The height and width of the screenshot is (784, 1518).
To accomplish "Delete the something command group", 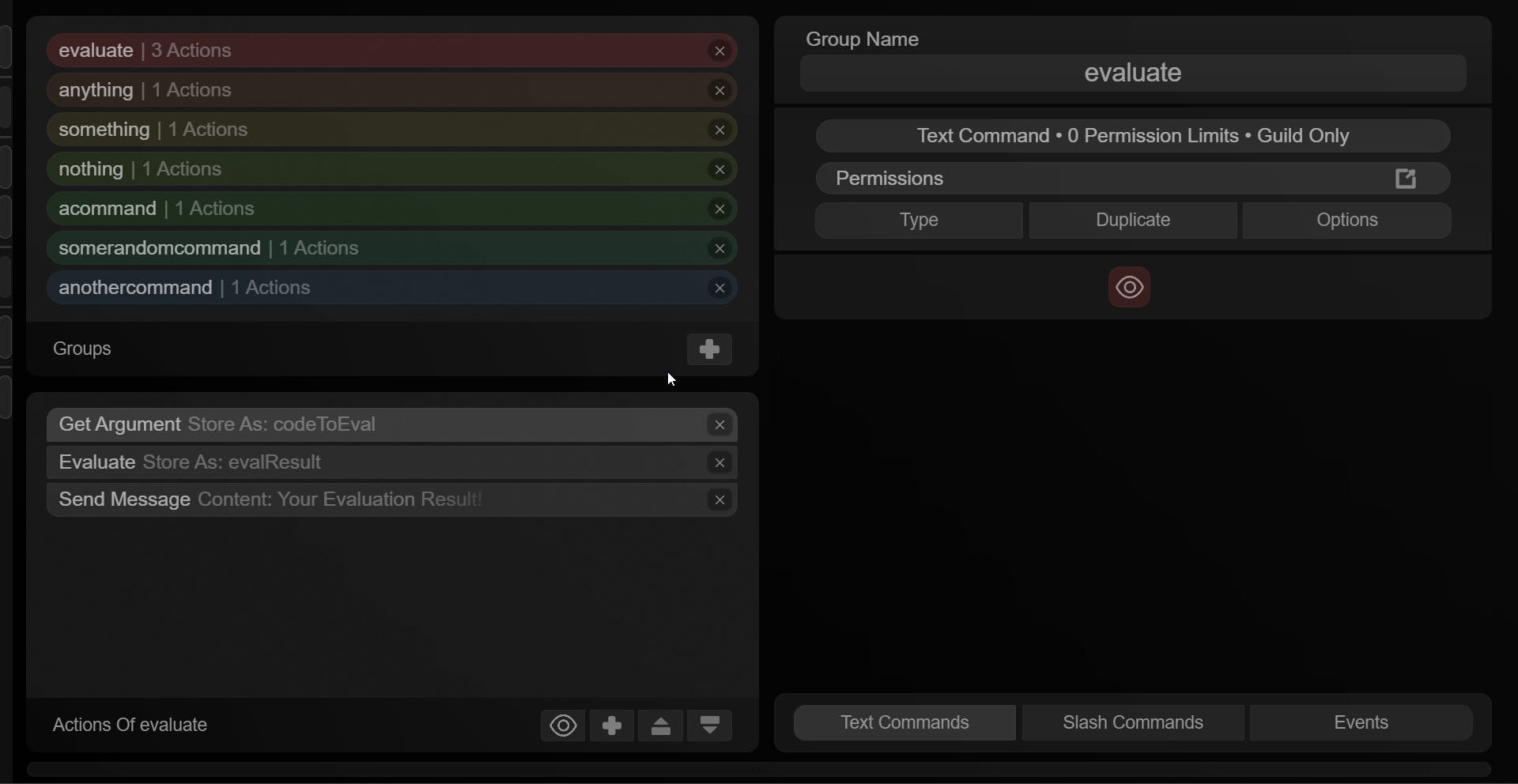I will tap(719, 130).
